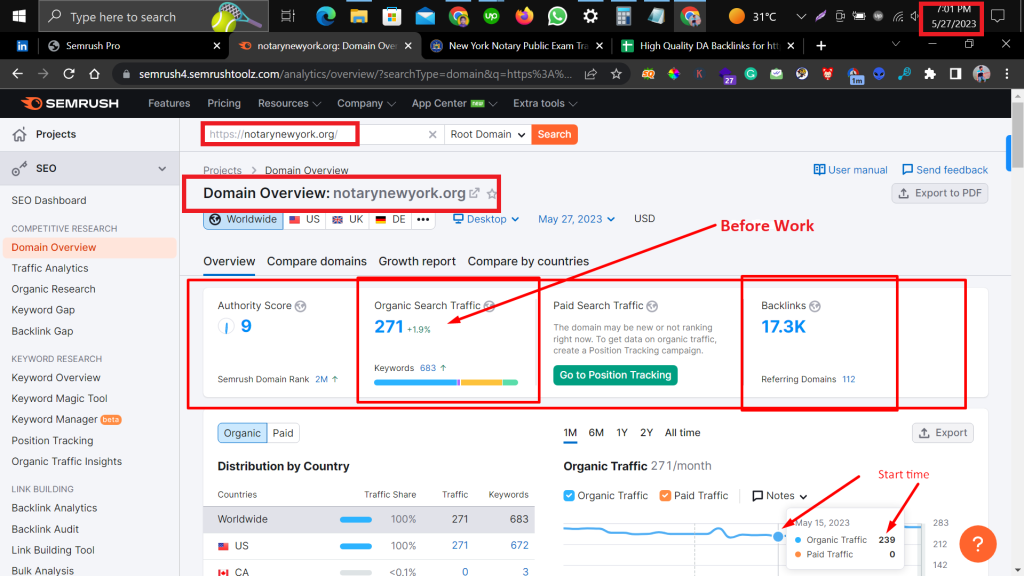Open the Chrome extensions puzzle icon
This screenshot has height=576, width=1024.
[x=930, y=74]
